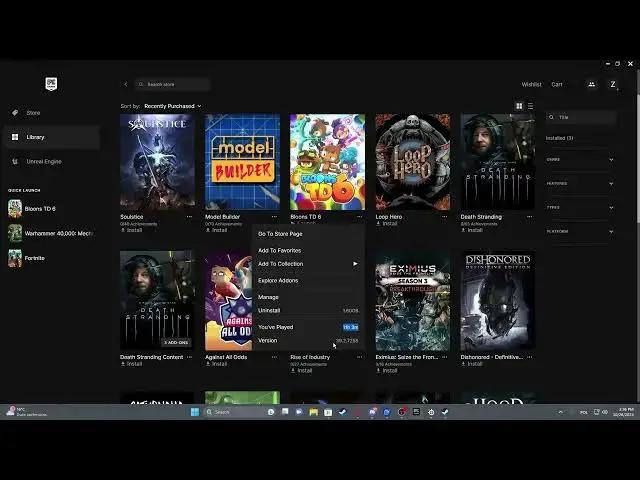Open three-dot menu for Death Stranding

tap(529, 217)
